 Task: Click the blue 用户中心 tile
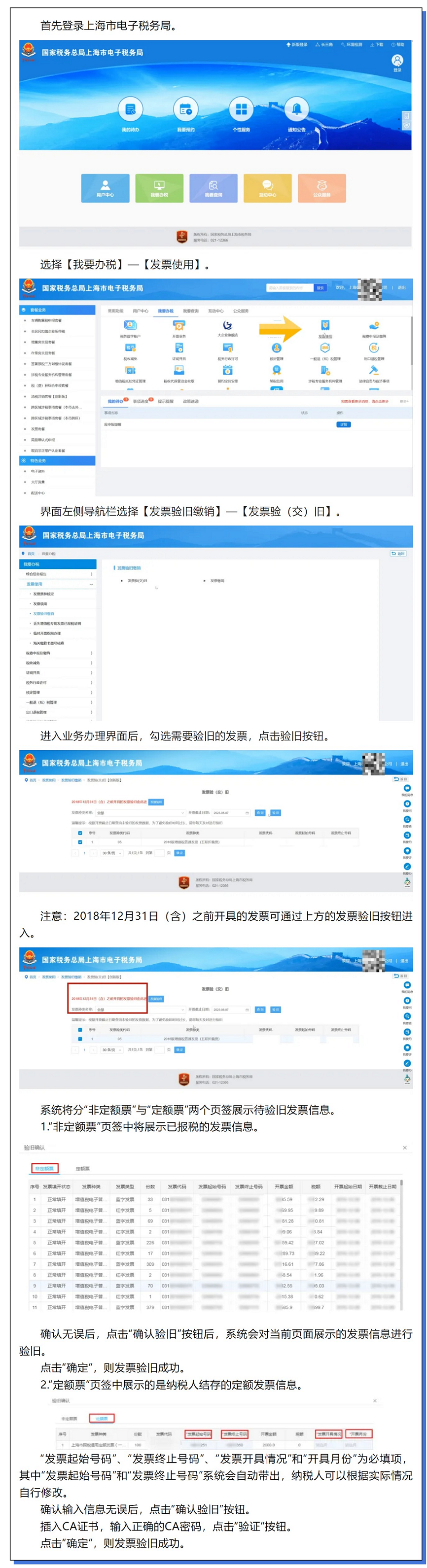pos(105,187)
